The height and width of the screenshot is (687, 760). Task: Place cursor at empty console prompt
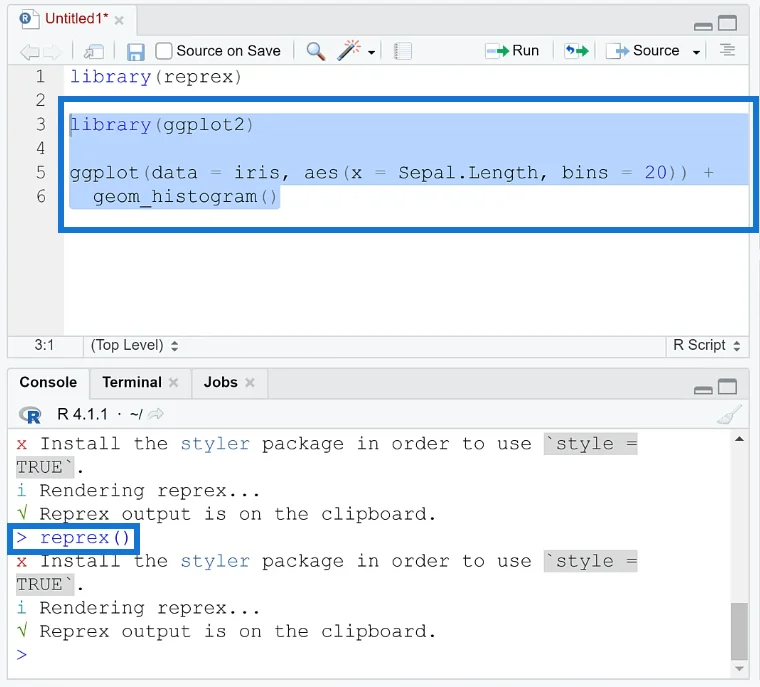(22, 655)
